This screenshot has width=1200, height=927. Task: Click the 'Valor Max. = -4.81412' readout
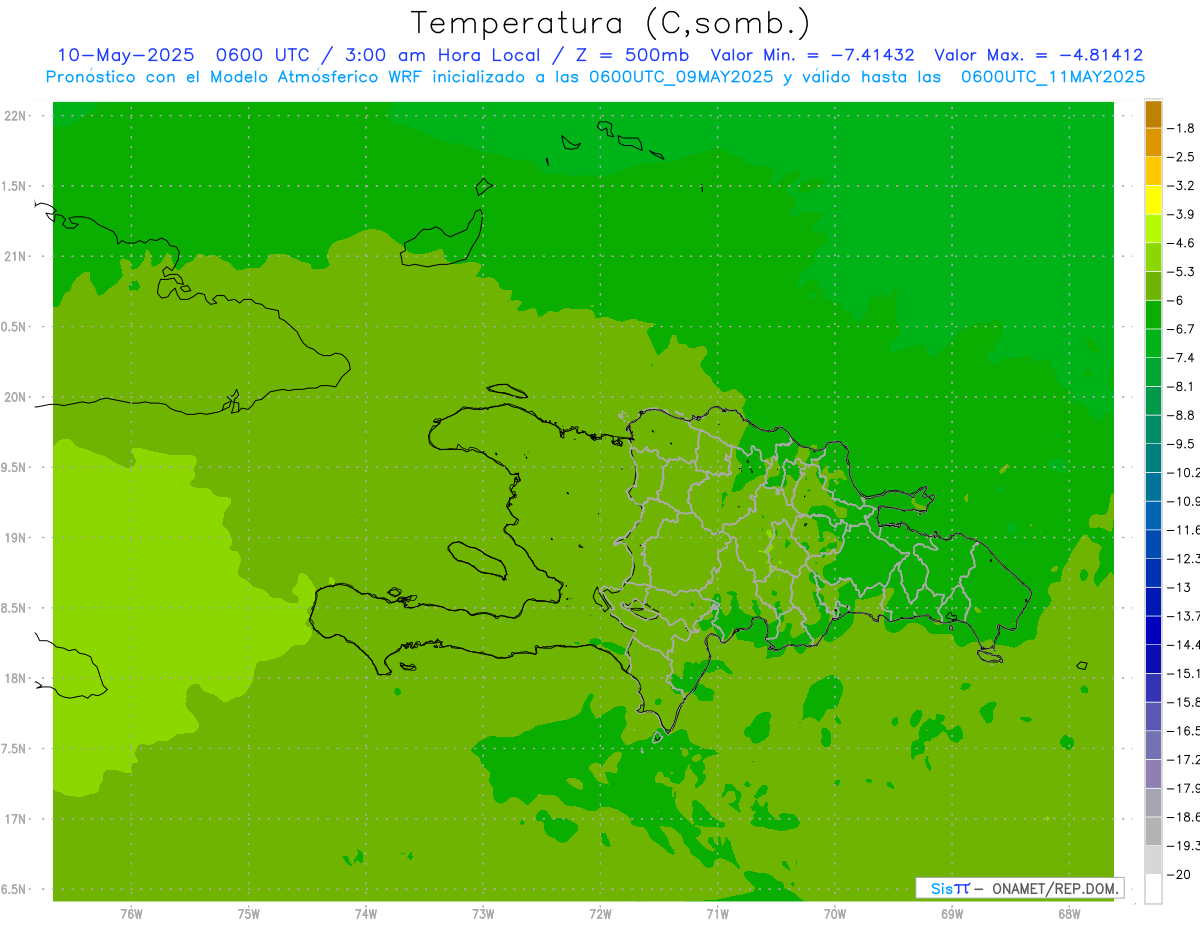click(1038, 55)
